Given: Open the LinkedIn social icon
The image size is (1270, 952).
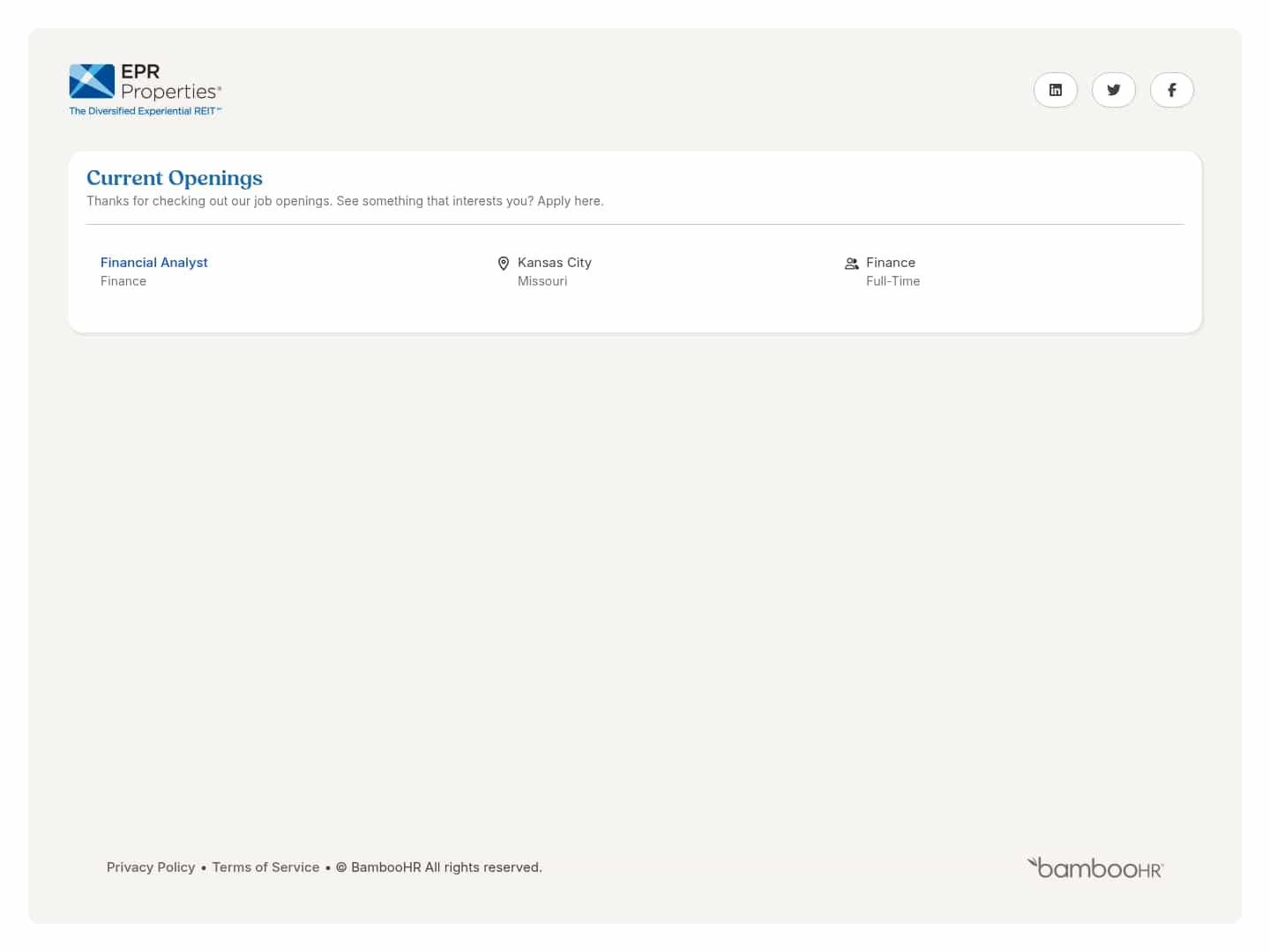Looking at the screenshot, I should coord(1056,90).
